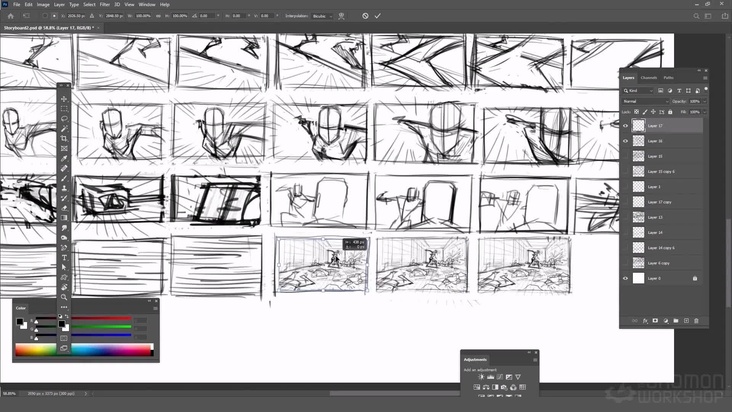This screenshot has width=732, height=412.
Task: Select the Frame tool
Action: [x=64, y=148]
